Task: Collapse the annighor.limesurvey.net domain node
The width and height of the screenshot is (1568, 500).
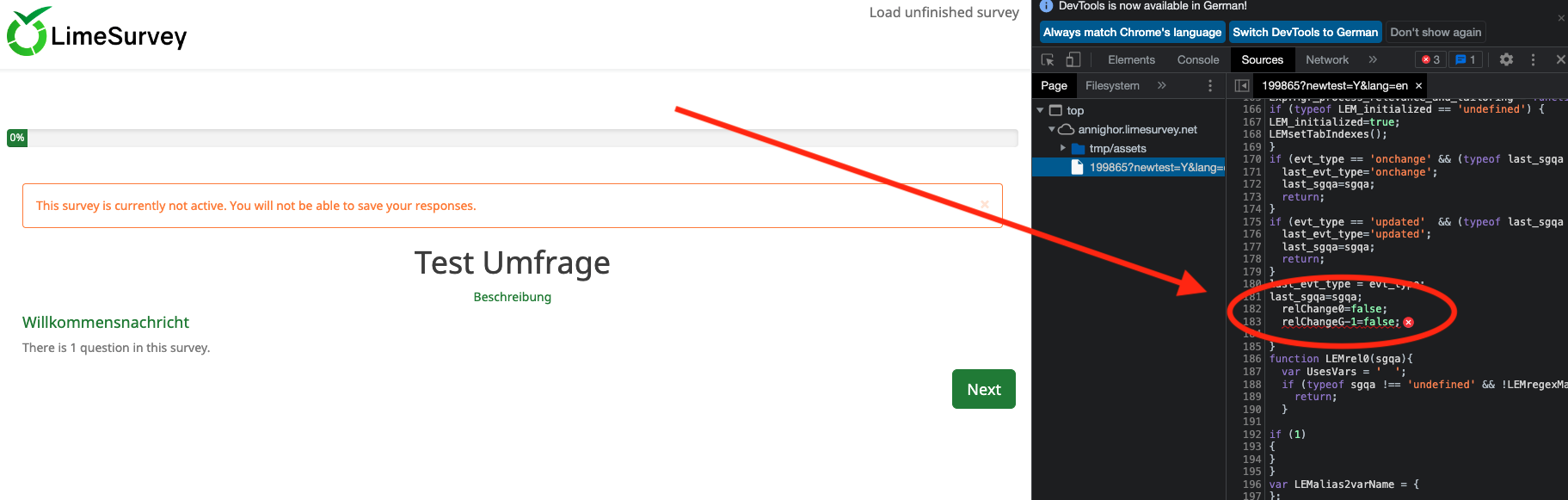Action: click(x=1052, y=129)
